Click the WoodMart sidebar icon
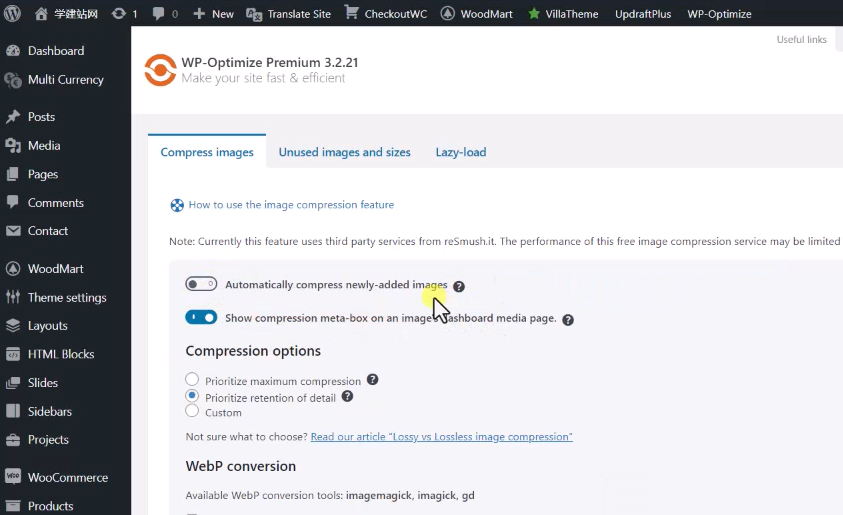This screenshot has width=843, height=515. tap(13, 269)
